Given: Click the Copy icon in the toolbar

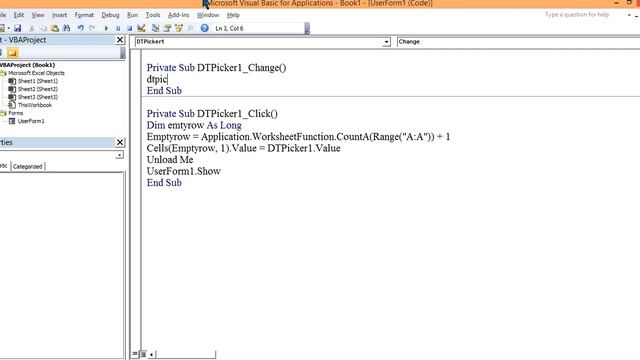Looking at the screenshot, I should (x=43, y=28).
